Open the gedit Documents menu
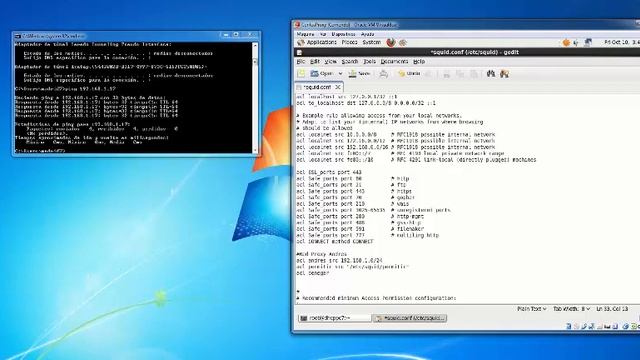 394,62
